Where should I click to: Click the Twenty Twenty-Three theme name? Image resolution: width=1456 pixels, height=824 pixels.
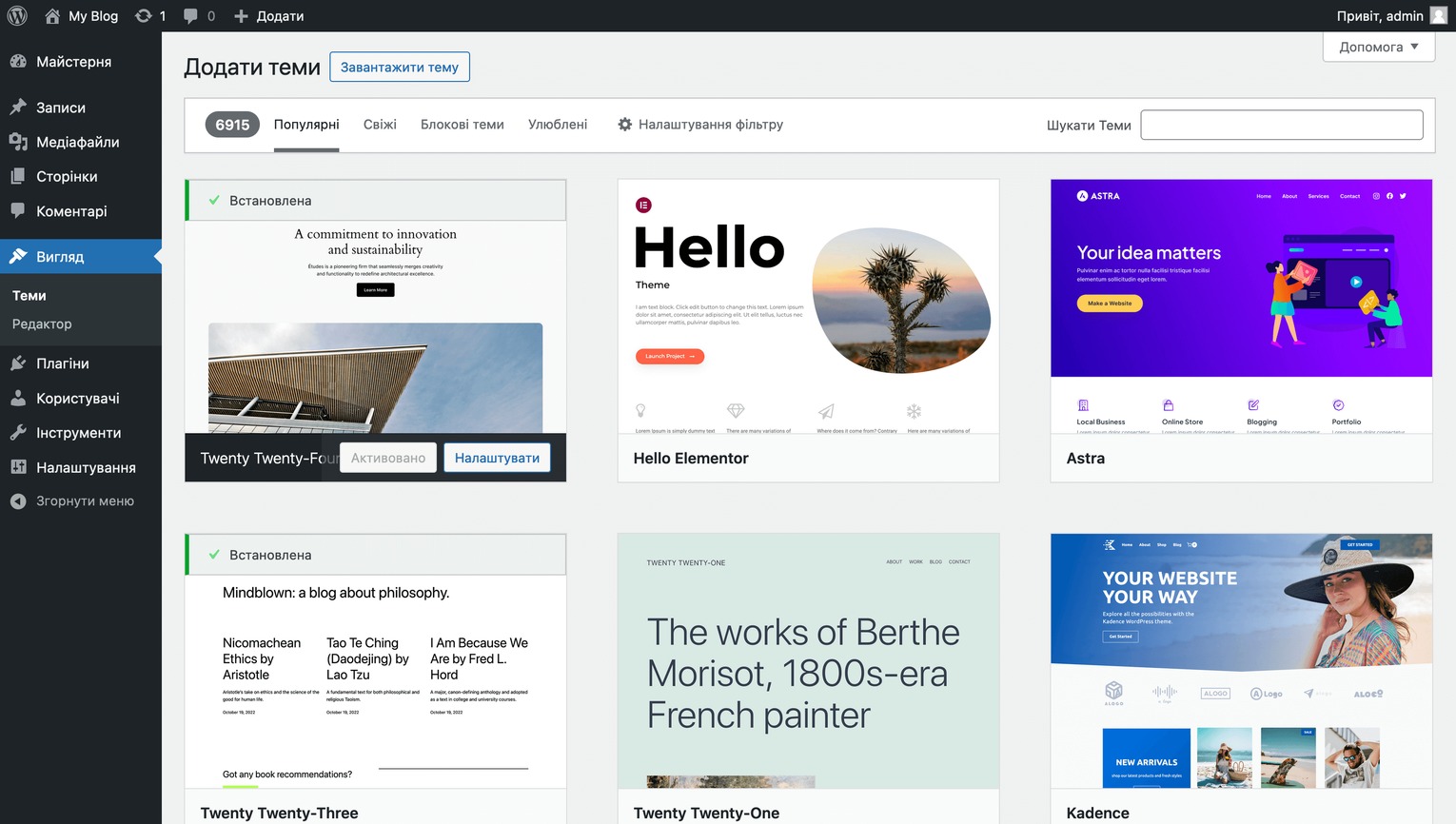click(x=279, y=814)
